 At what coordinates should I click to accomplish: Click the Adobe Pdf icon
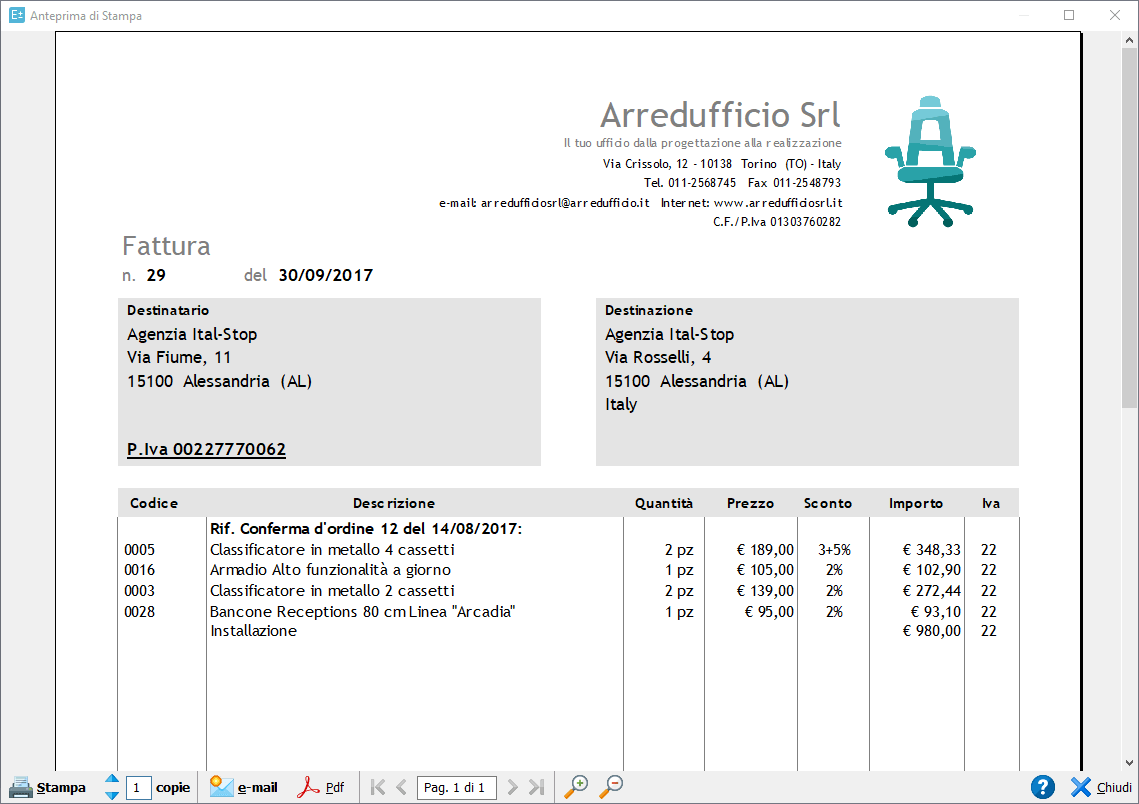point(308,787)
